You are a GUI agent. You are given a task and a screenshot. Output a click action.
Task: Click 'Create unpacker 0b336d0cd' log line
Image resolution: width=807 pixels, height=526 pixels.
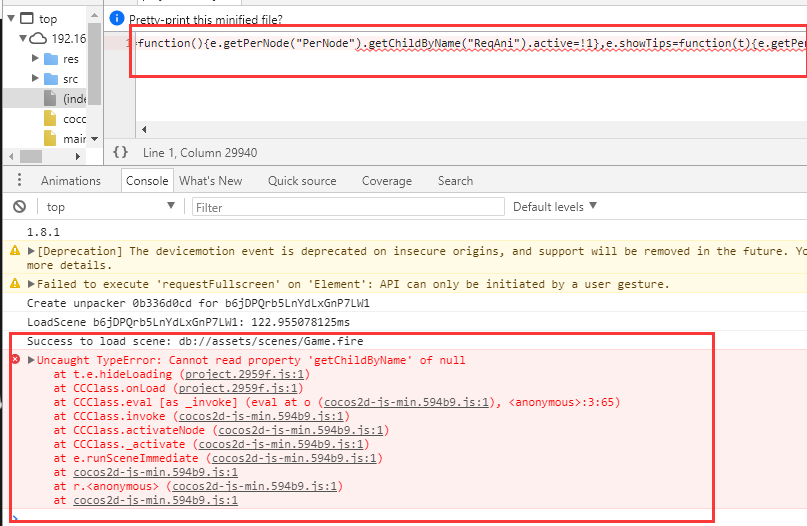coord(198,303)
